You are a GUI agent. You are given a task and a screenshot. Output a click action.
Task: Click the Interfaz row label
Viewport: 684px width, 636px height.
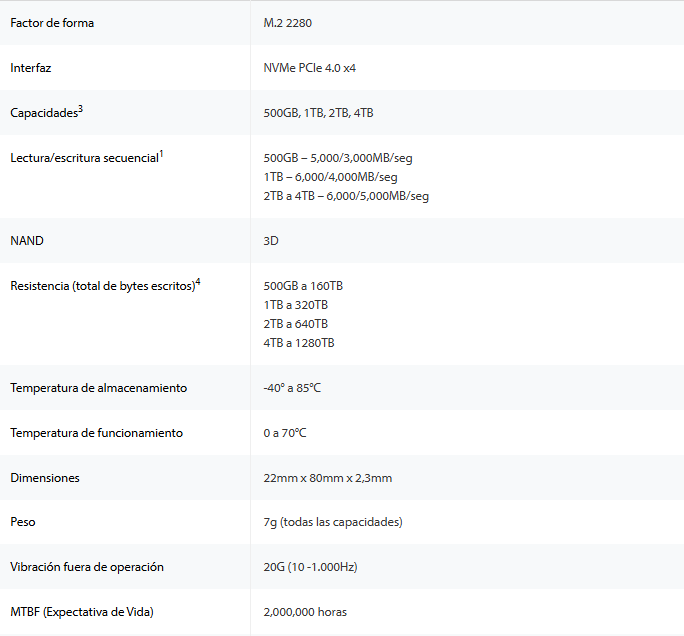click(x=30, y=68)
